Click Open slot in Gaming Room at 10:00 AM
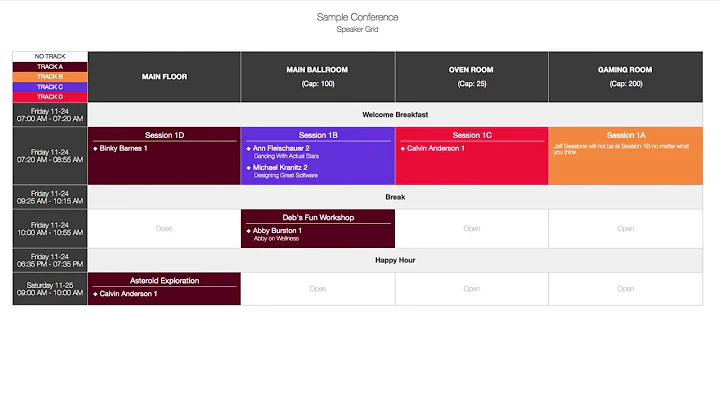 point(625,229)
